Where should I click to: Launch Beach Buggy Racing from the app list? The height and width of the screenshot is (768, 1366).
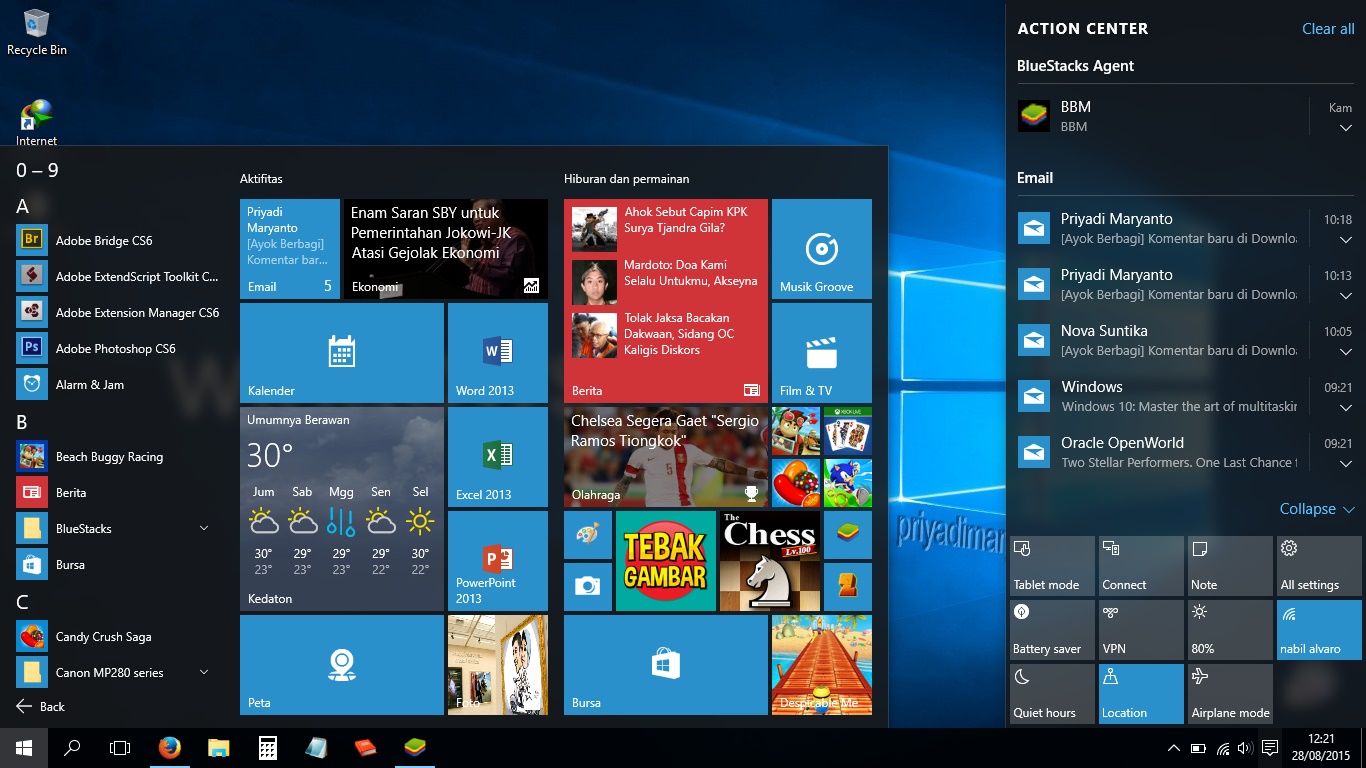pos(115,457)
